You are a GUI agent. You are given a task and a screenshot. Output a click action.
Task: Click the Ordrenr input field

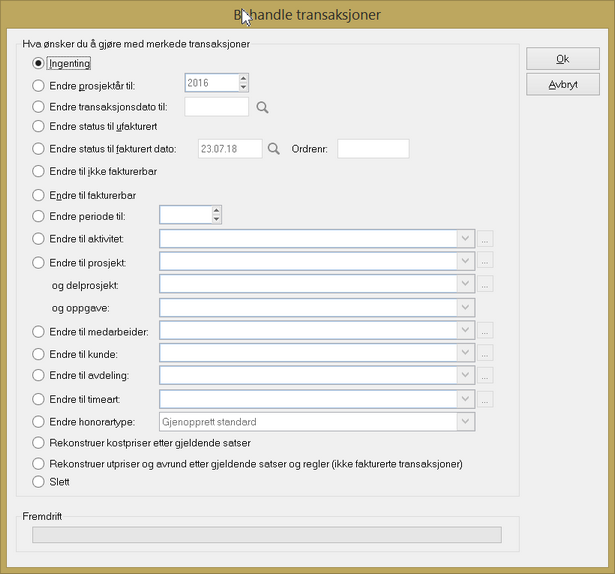[x=373, y=149]
